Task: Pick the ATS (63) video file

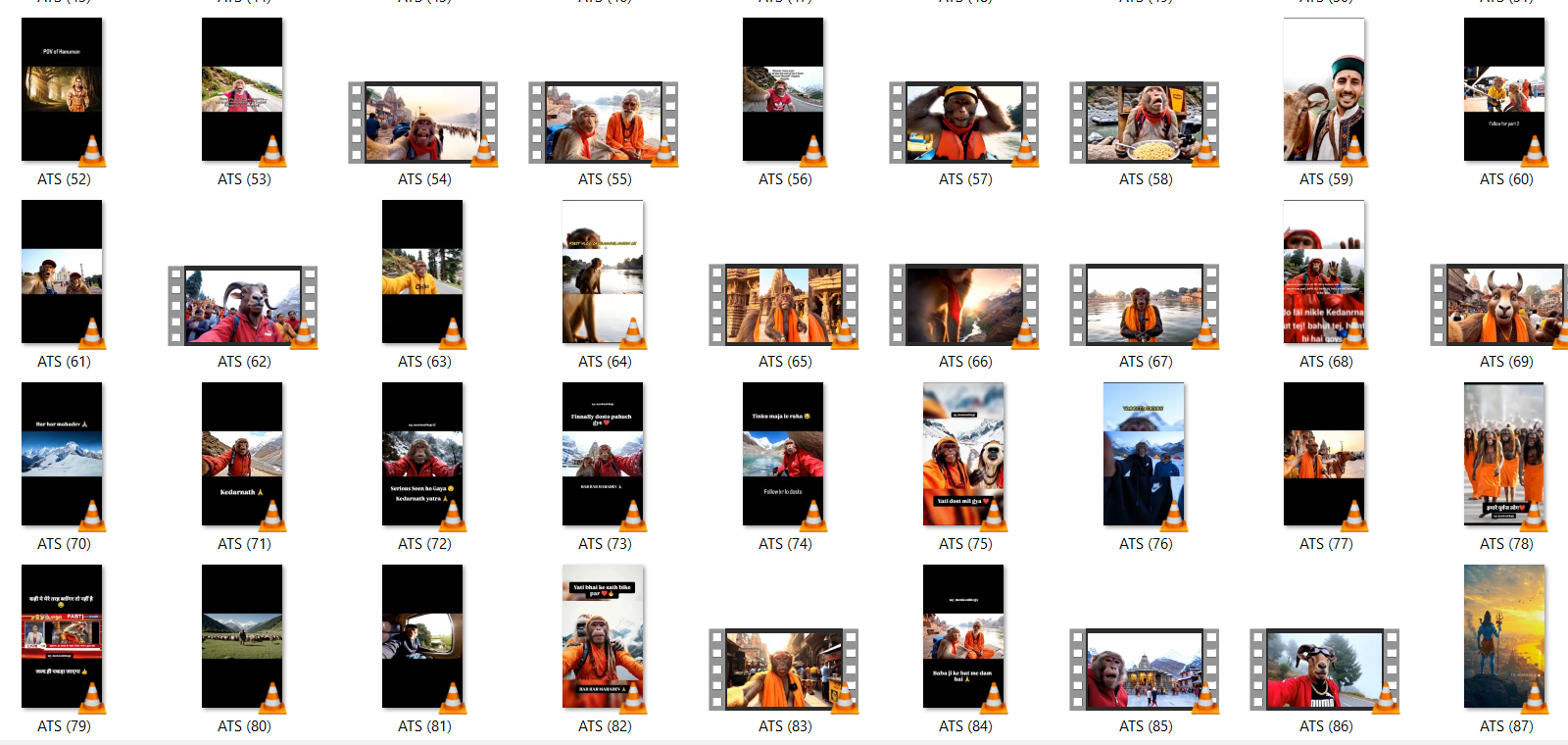Action: coord(422,272)
